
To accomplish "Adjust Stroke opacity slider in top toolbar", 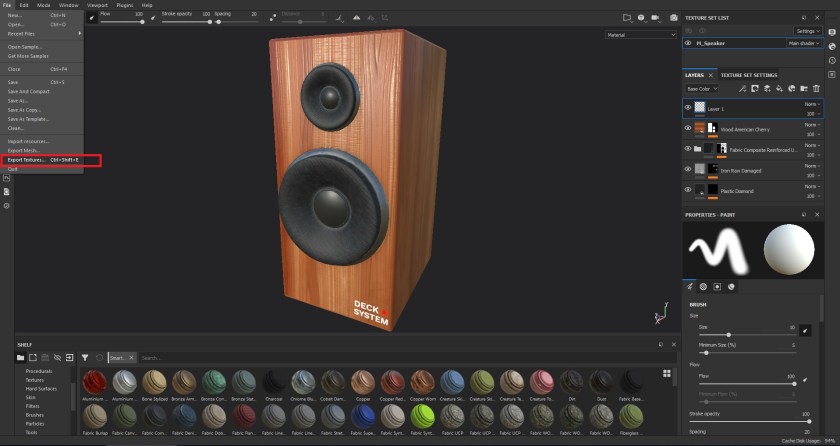I will pyautogui.click(x=185, y=22).
